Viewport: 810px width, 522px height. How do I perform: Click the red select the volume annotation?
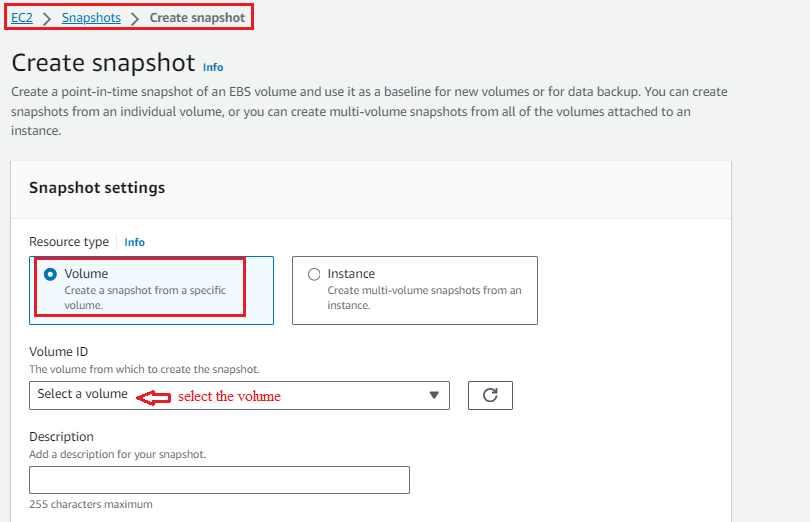pyautogui.click(x=229, y=396)
